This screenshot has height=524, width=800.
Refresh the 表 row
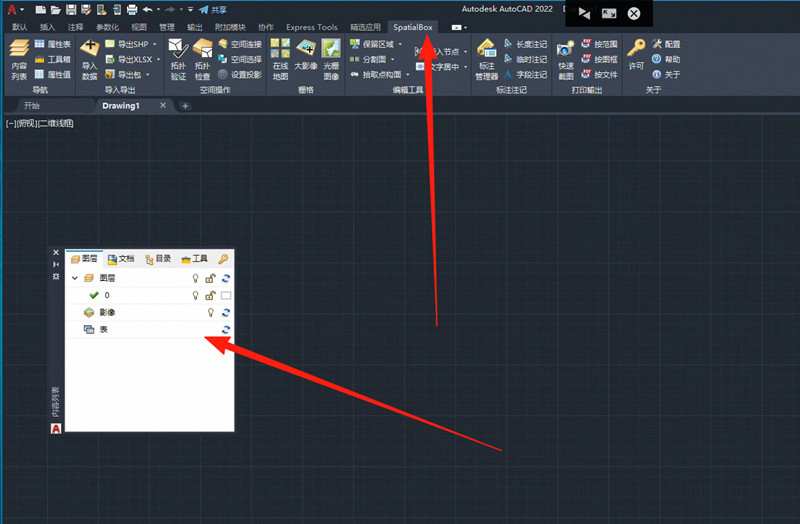tap(226, 330)
